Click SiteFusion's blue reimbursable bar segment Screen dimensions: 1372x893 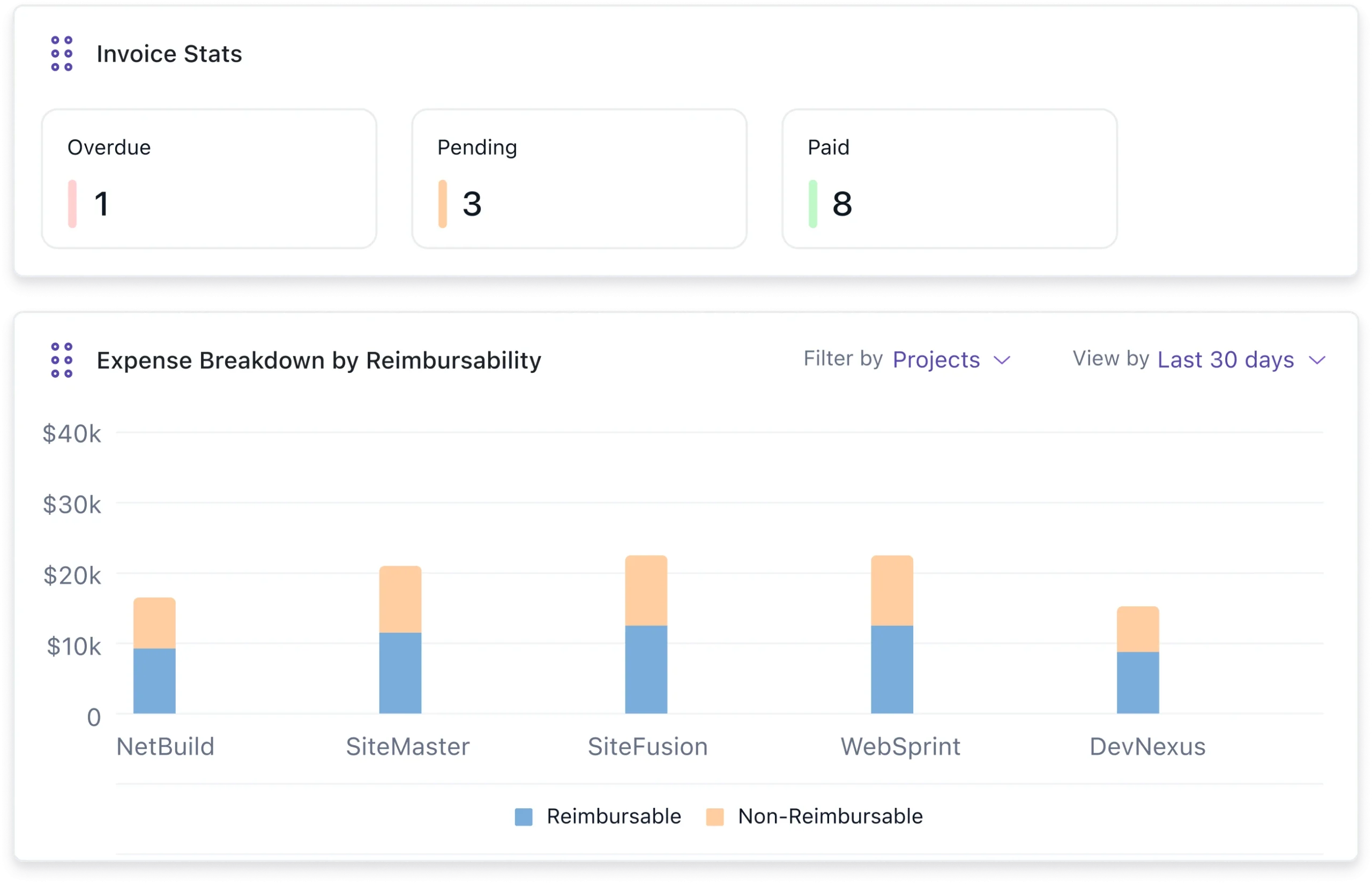(x=646, y=670)
